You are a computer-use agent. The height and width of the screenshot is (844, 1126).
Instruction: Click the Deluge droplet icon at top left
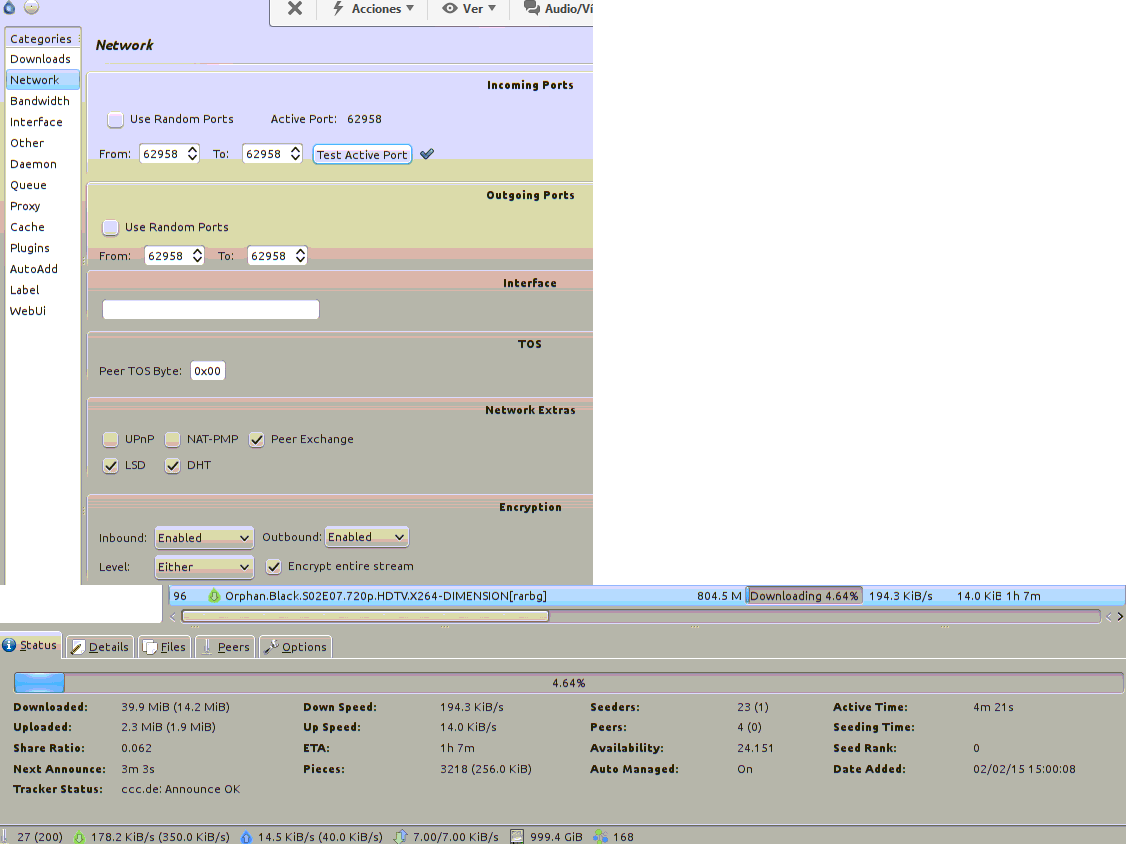click(x=9, y=7)
